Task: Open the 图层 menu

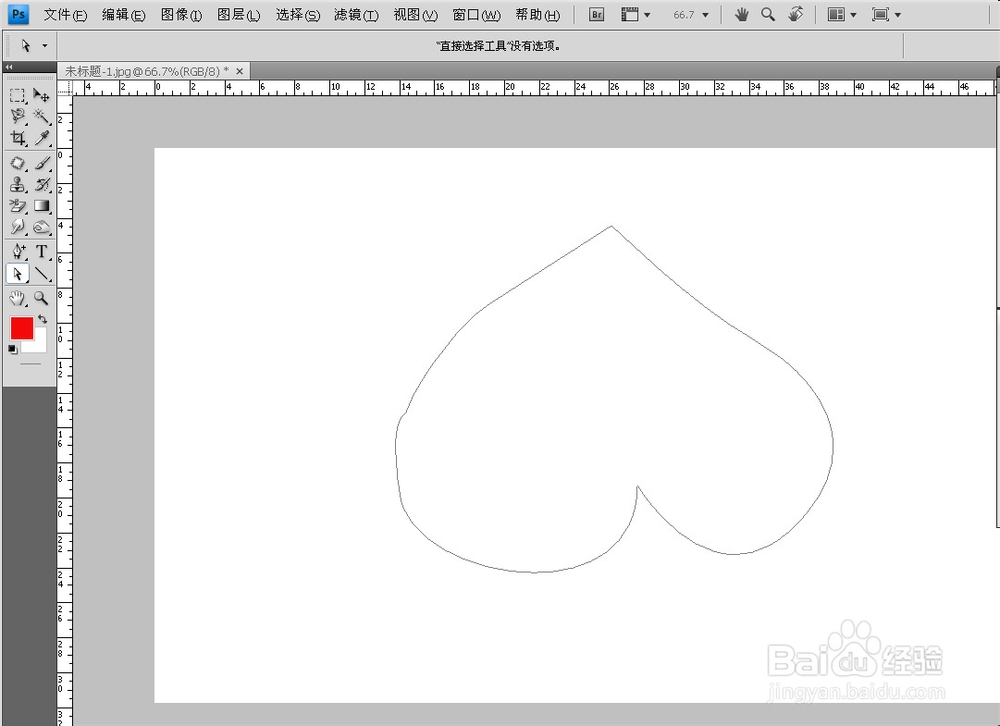Action: 238,14
